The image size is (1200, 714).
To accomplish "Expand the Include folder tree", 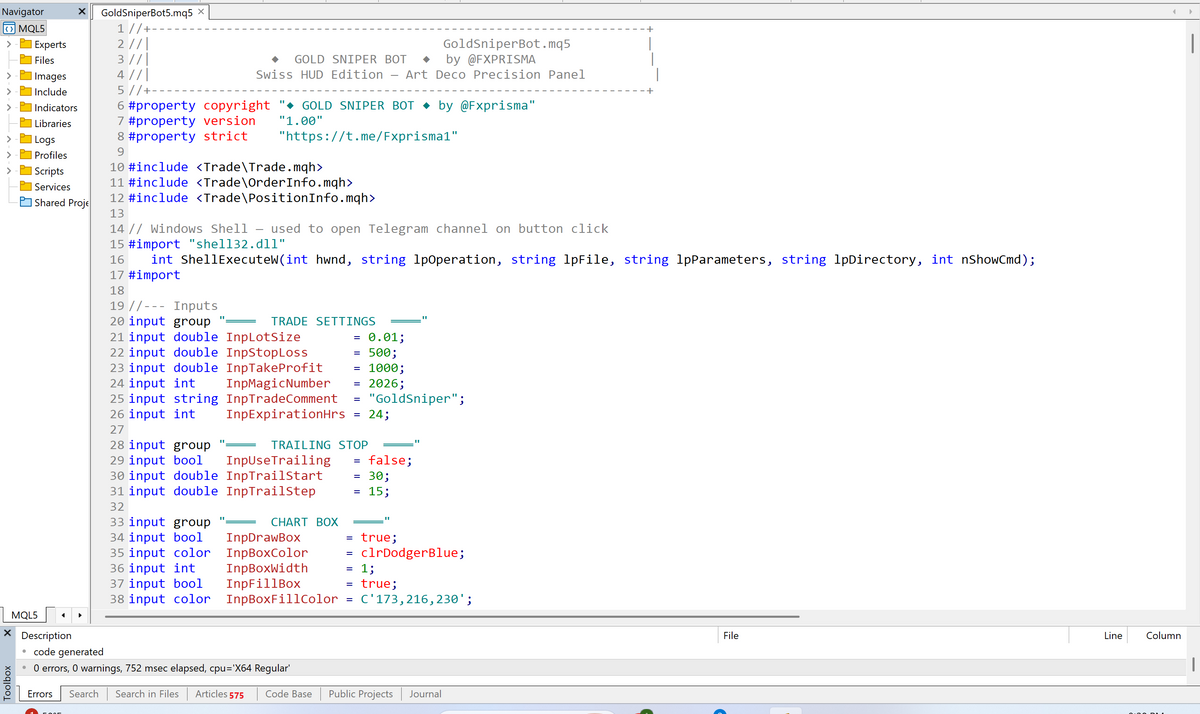I will [8, 91].
